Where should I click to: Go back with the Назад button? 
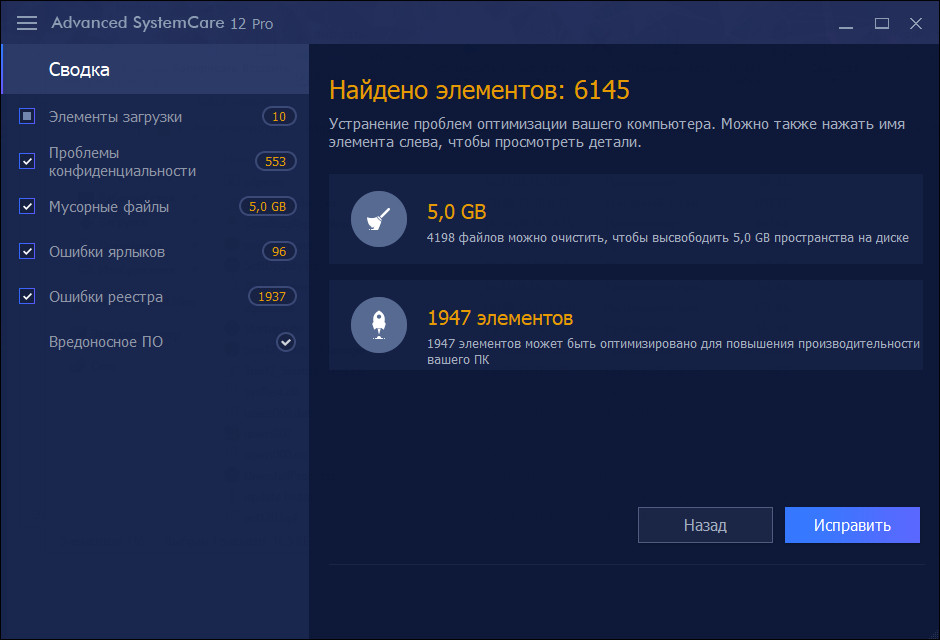705,525
